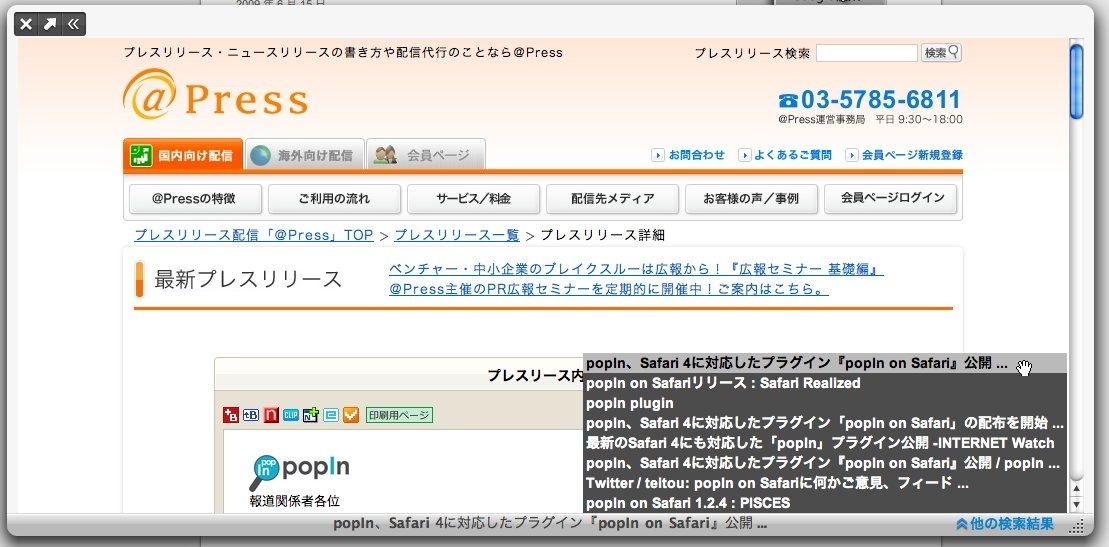This screenshot has width=1109, height=547.
Task: Click the page title in the bottom bar
Action: (x=550, y=524)
